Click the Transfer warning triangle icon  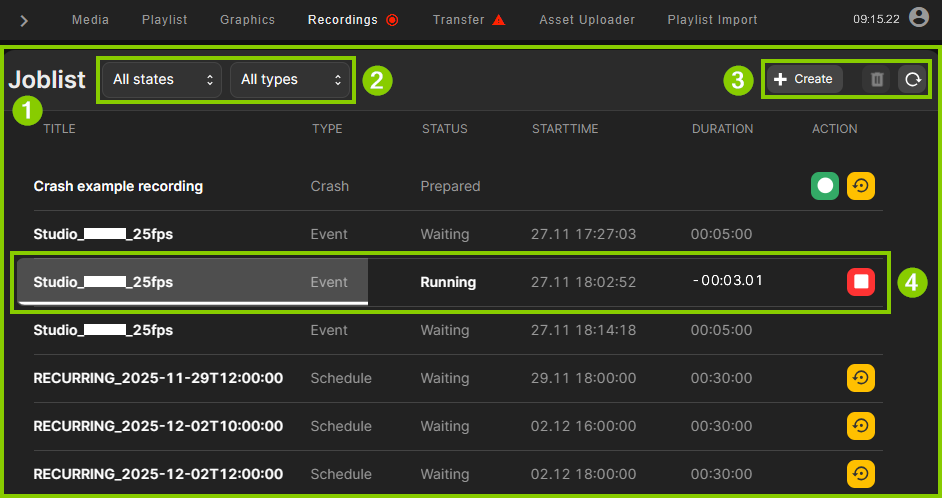[499, 20]
